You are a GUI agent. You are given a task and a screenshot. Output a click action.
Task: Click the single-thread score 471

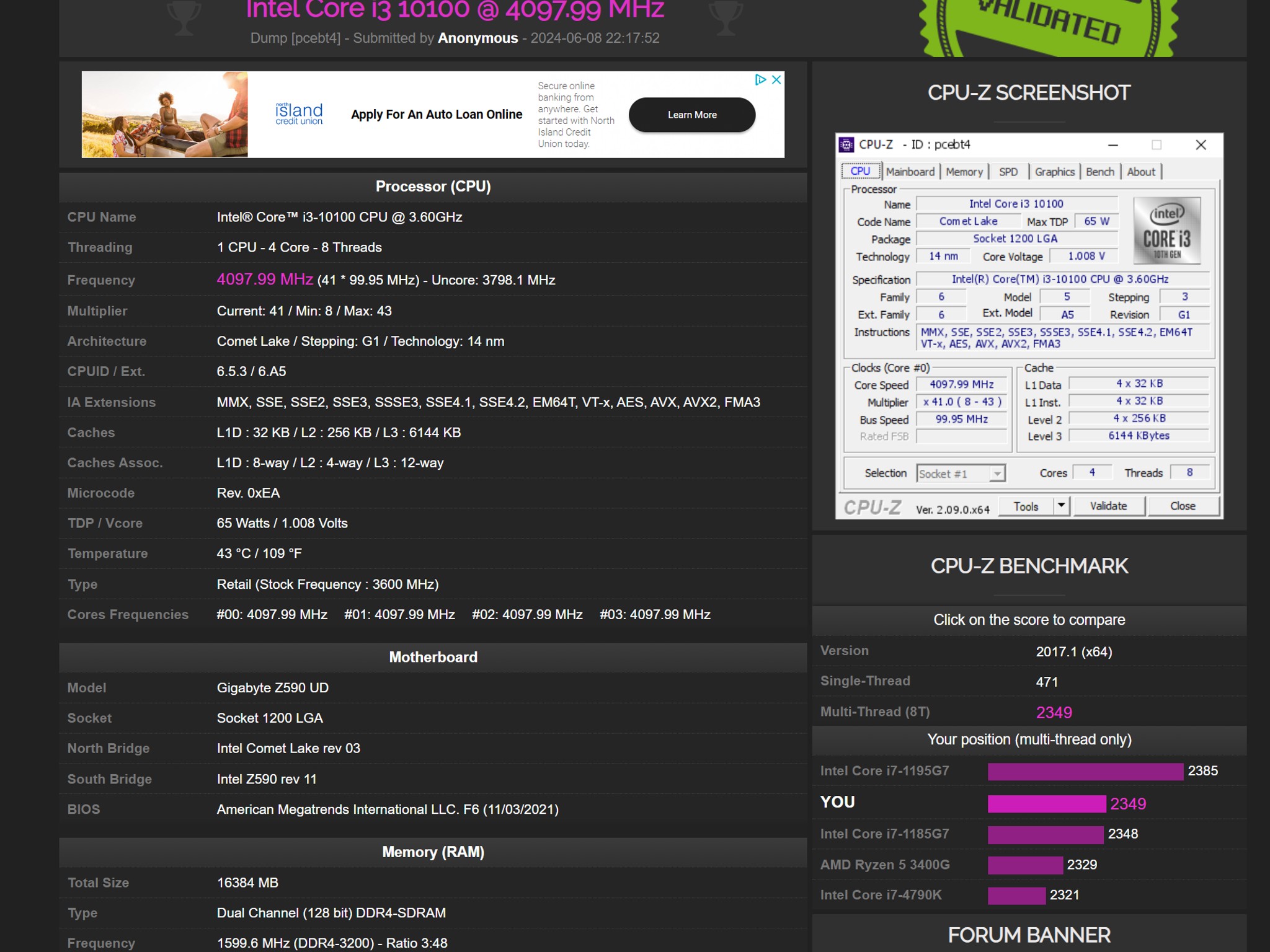pos(1047,682)
